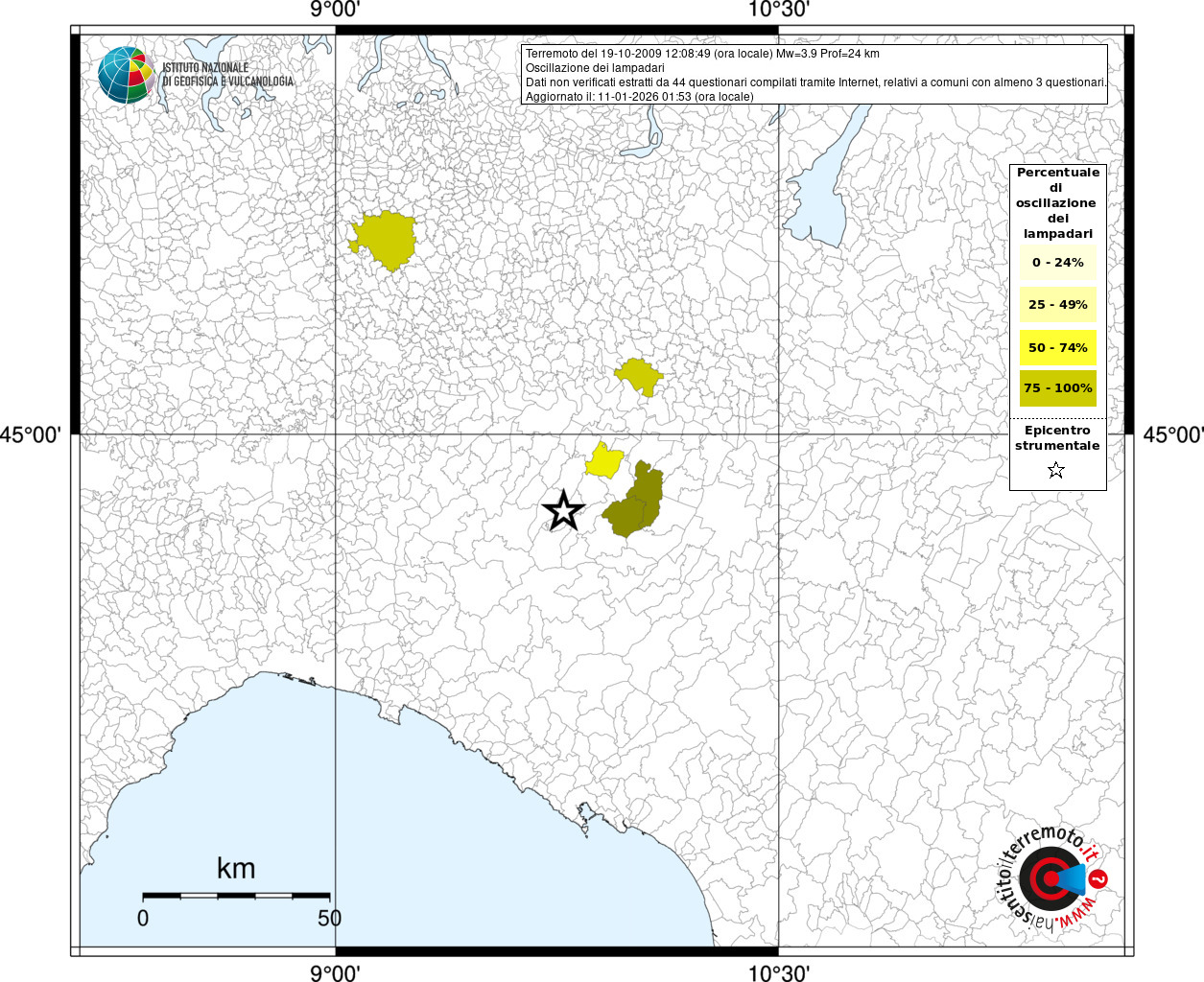Click the 'Epicentro strumentale' legend label
The width and height of the screenshot is (1204, 982).
point(1057,438)
